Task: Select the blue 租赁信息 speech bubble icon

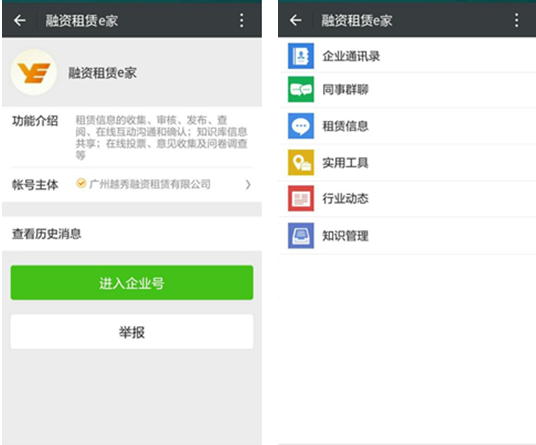Action: click(301, 126)
